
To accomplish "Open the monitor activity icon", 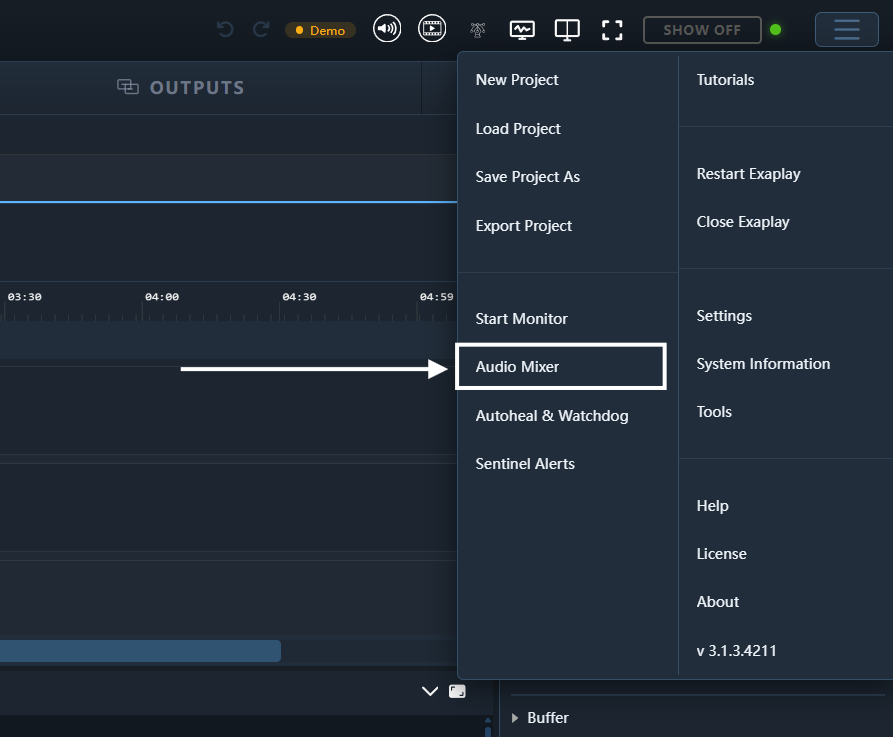I will [x=522, y=30].
